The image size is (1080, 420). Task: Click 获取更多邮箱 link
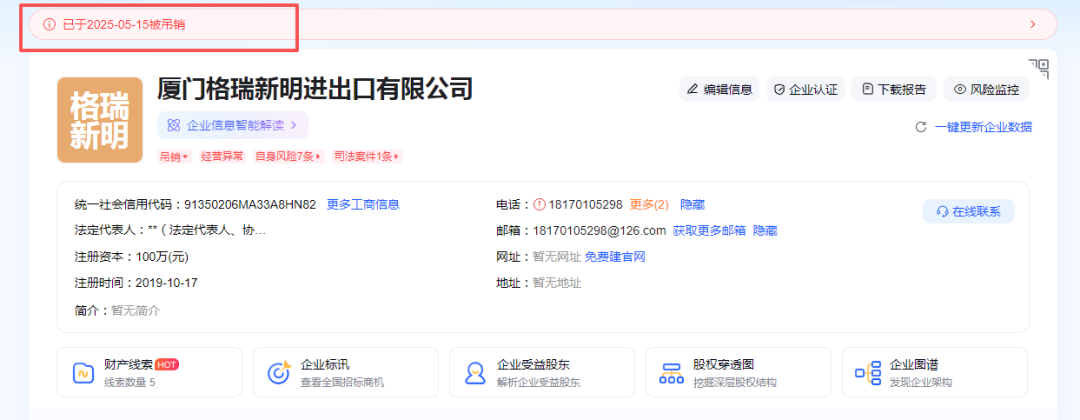point(709,231)
